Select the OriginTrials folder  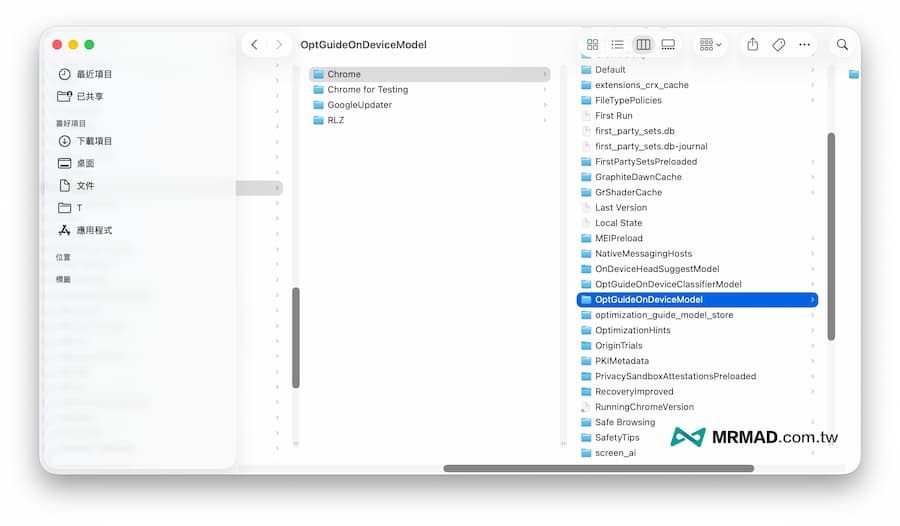coord(697,345)
